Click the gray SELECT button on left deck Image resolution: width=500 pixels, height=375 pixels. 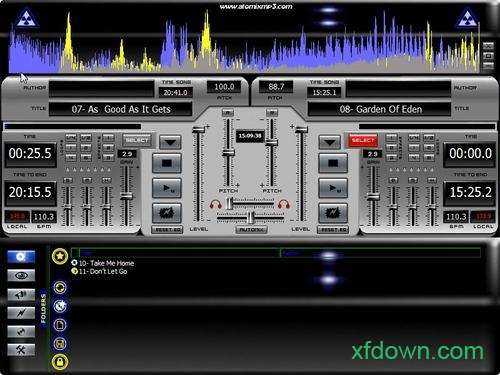[x=137, y=140]
